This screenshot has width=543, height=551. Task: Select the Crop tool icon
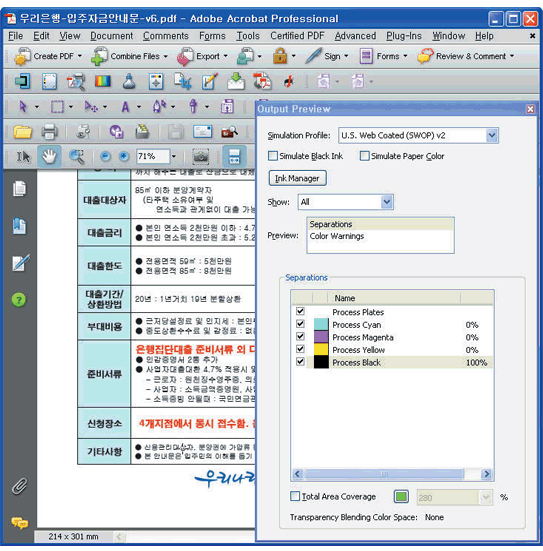(183, 82)
